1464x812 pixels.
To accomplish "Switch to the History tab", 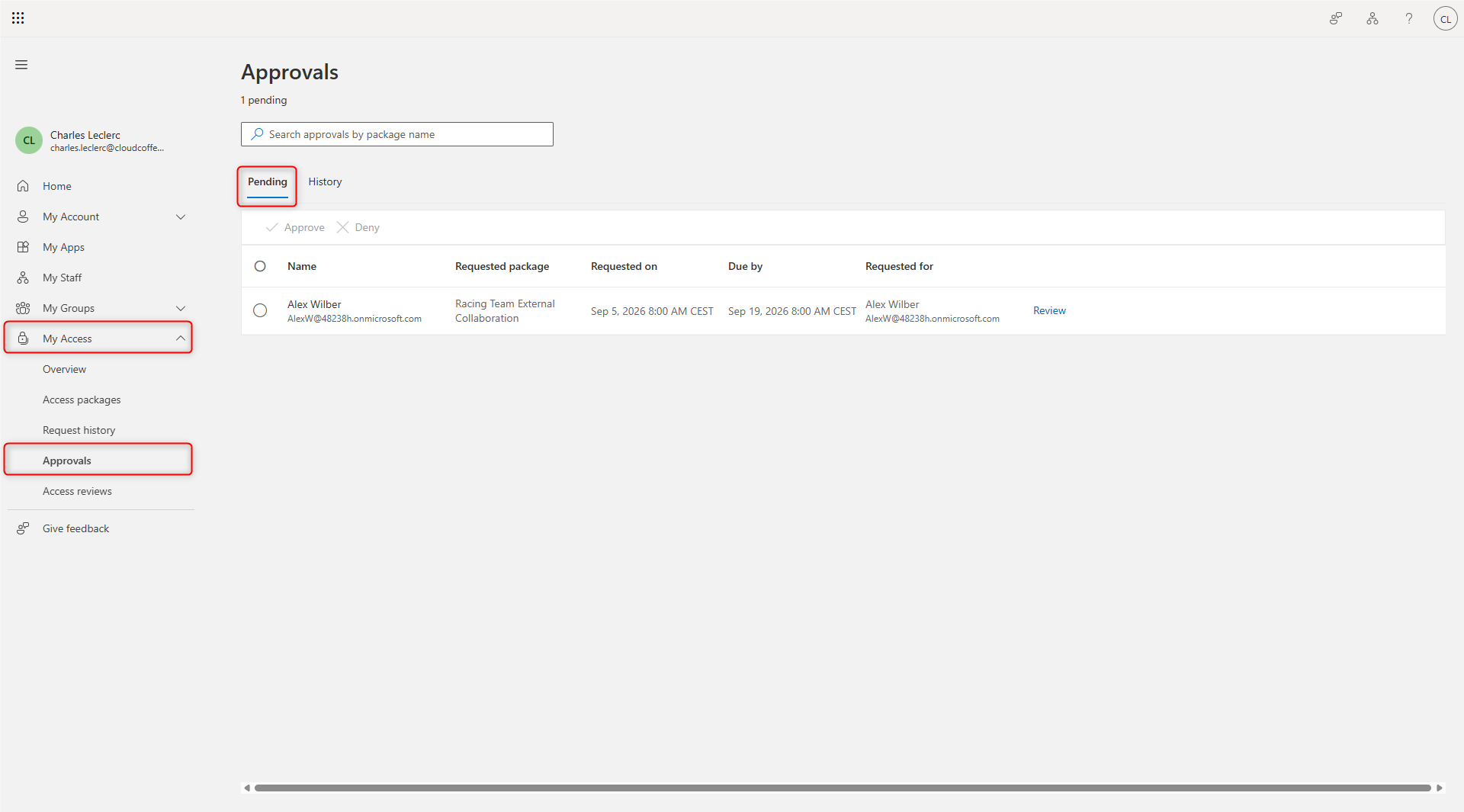I will (x=325, y=181).
